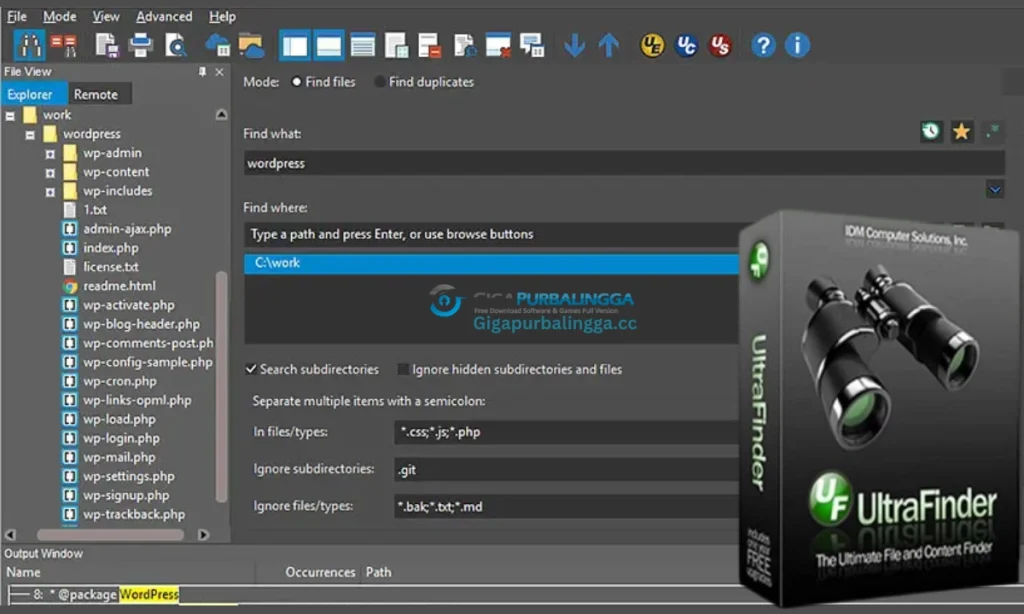Image resolution: width=1024 pixels, height=614 pixels.
Task: Expand the wp-admin folder
Action: pyautogui.click(x=50, y=154)
